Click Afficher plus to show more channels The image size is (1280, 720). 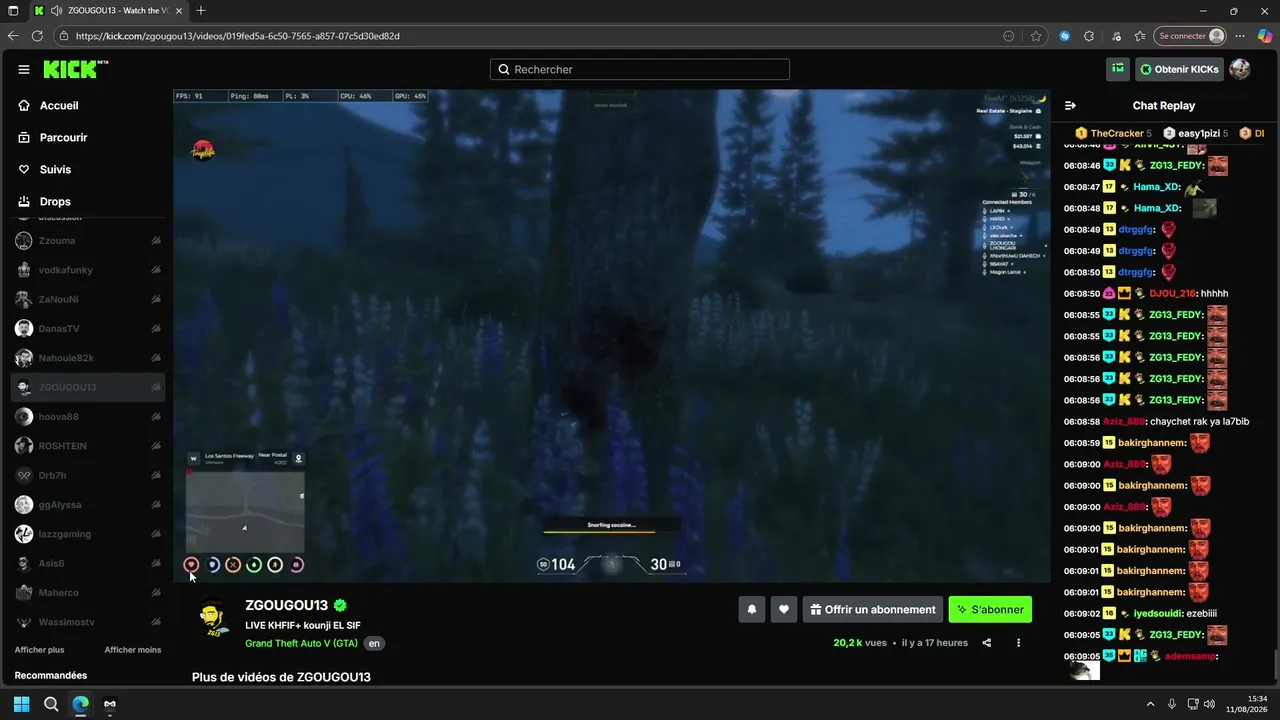(39, 650)
